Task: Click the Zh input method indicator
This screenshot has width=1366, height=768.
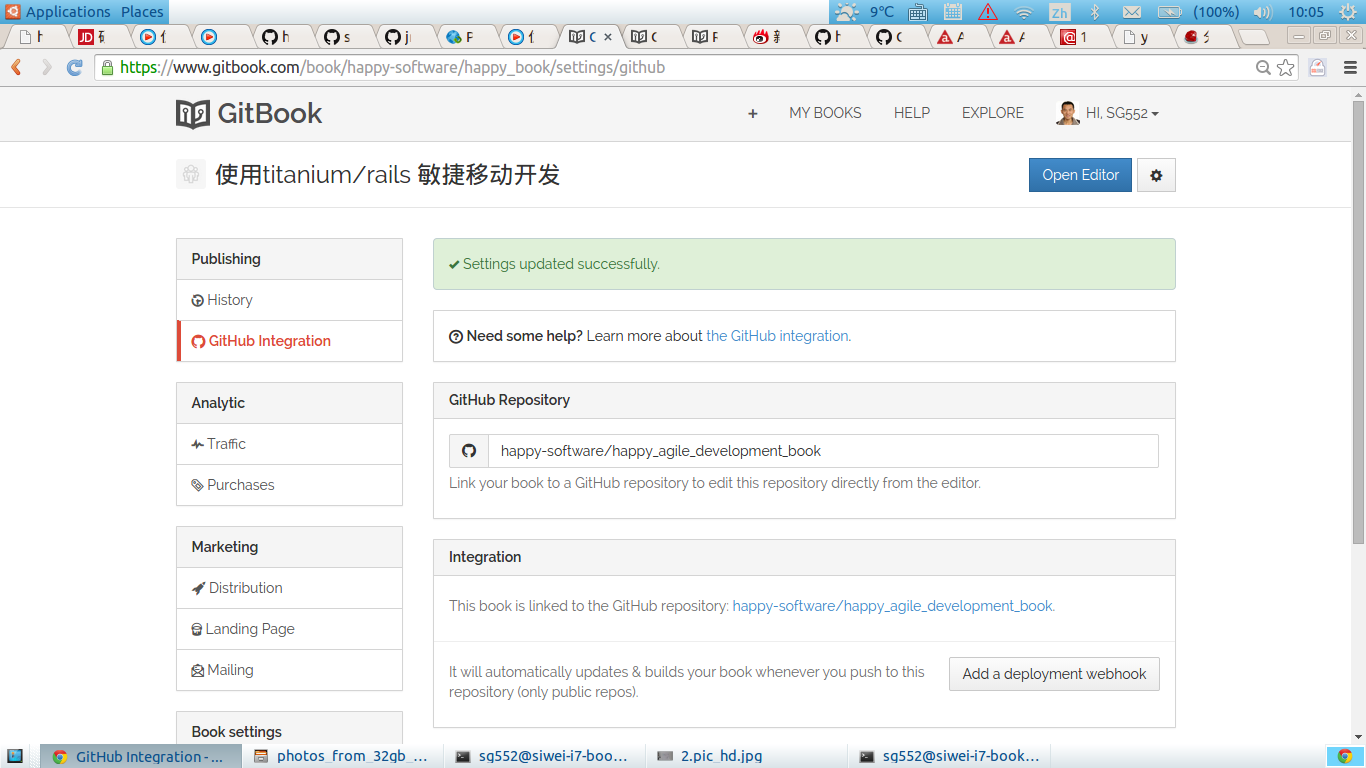Action: pos(1059,12)
